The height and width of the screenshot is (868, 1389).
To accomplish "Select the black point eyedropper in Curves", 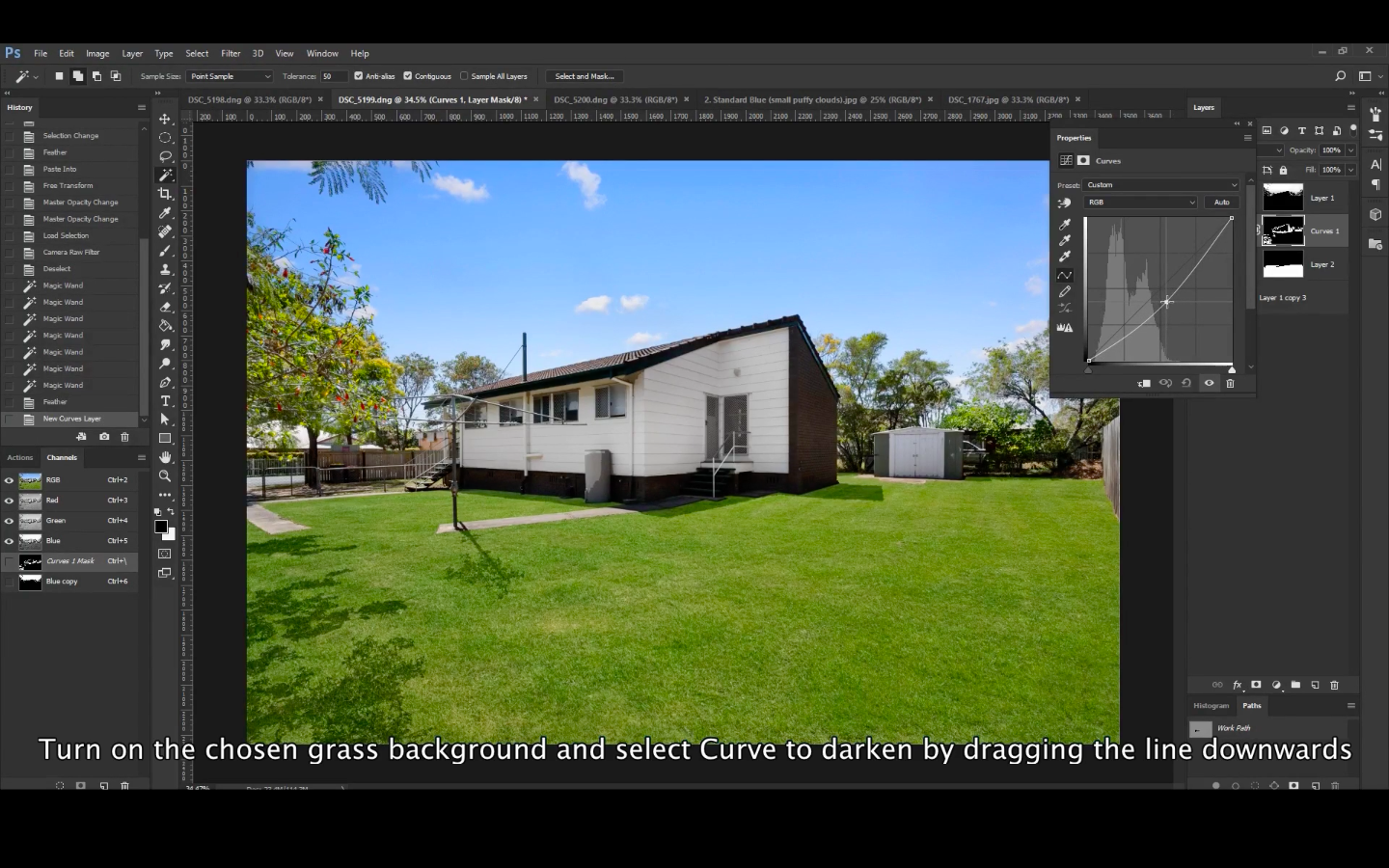I will pyautogui.click(x=1065, y=224).
